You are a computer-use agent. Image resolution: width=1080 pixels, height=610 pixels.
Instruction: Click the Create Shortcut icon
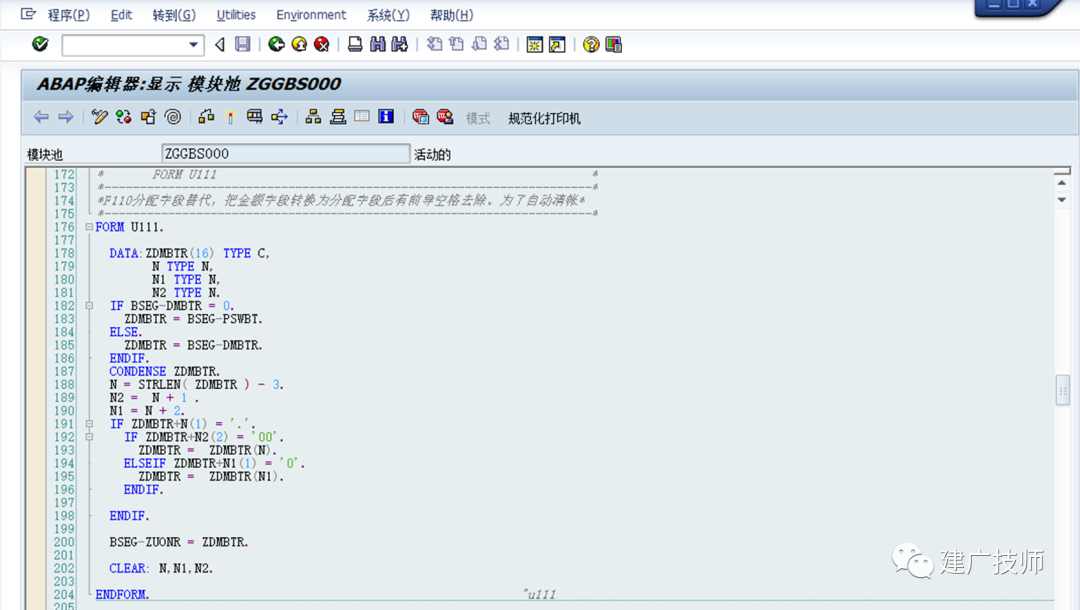pos(557,45)
